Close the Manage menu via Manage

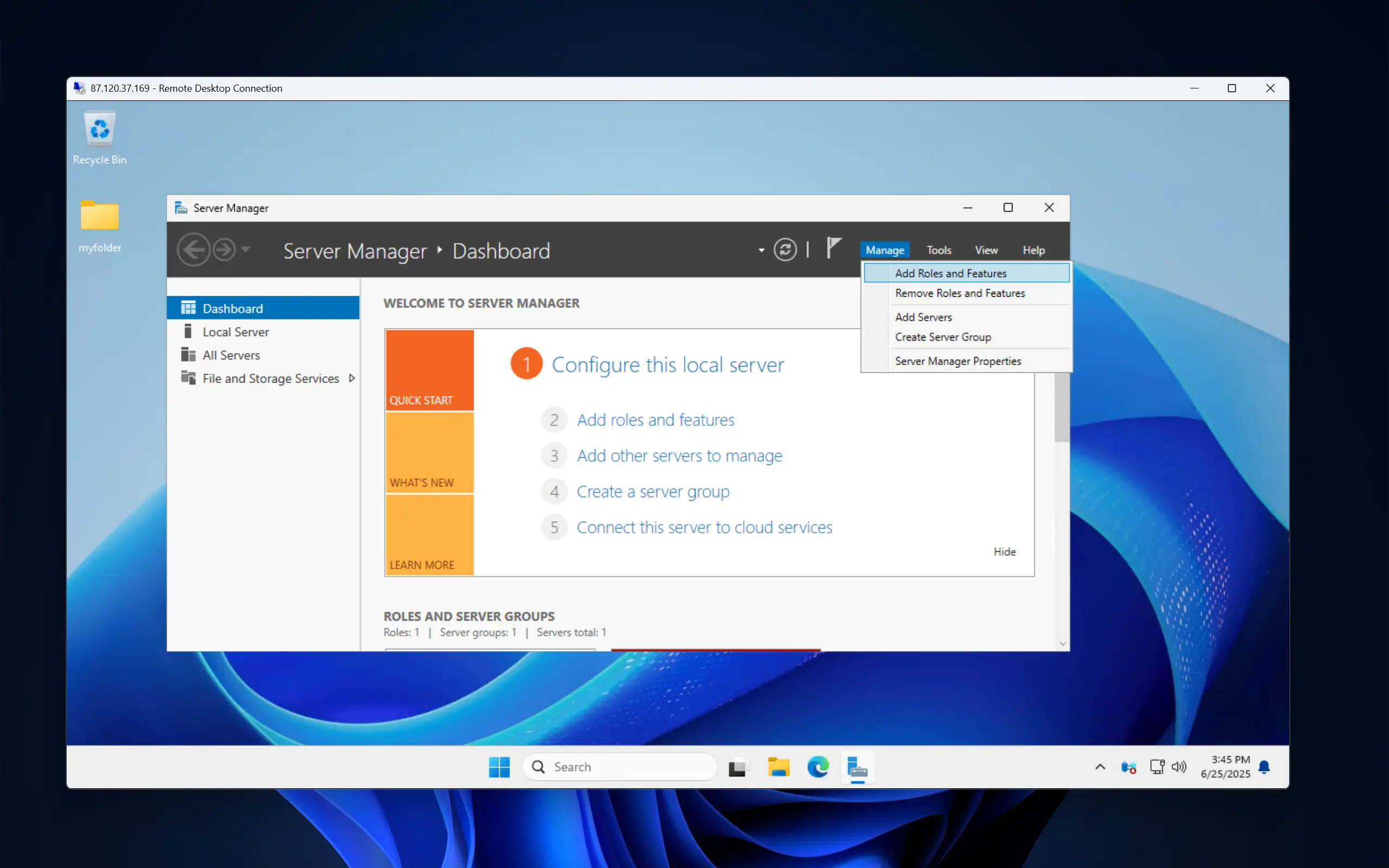pyautogui.click(x=884, y=250)
